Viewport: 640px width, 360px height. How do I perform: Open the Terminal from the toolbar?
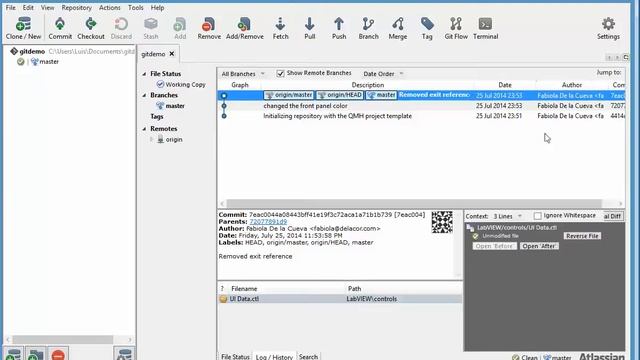point(485,28)
